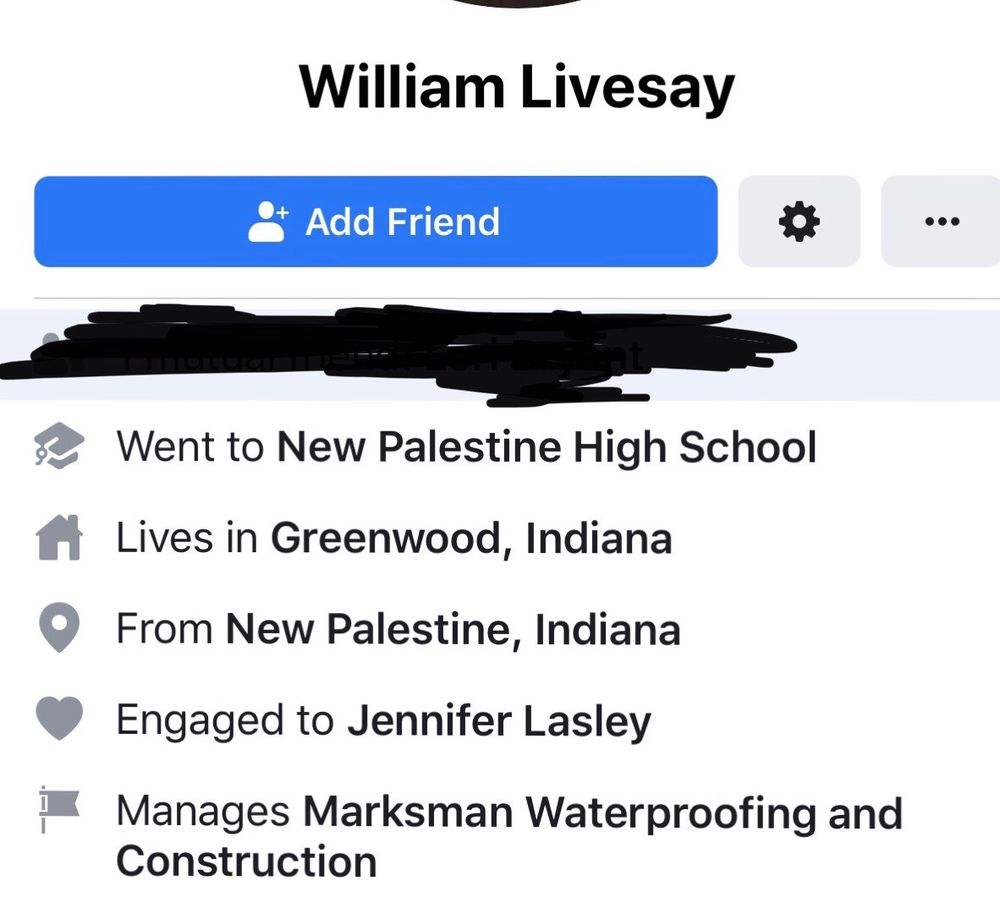This screenshot has height=919, width=1000.
Task: Open Marksman Waterproofing and Construction page
Action: (602, 813)
